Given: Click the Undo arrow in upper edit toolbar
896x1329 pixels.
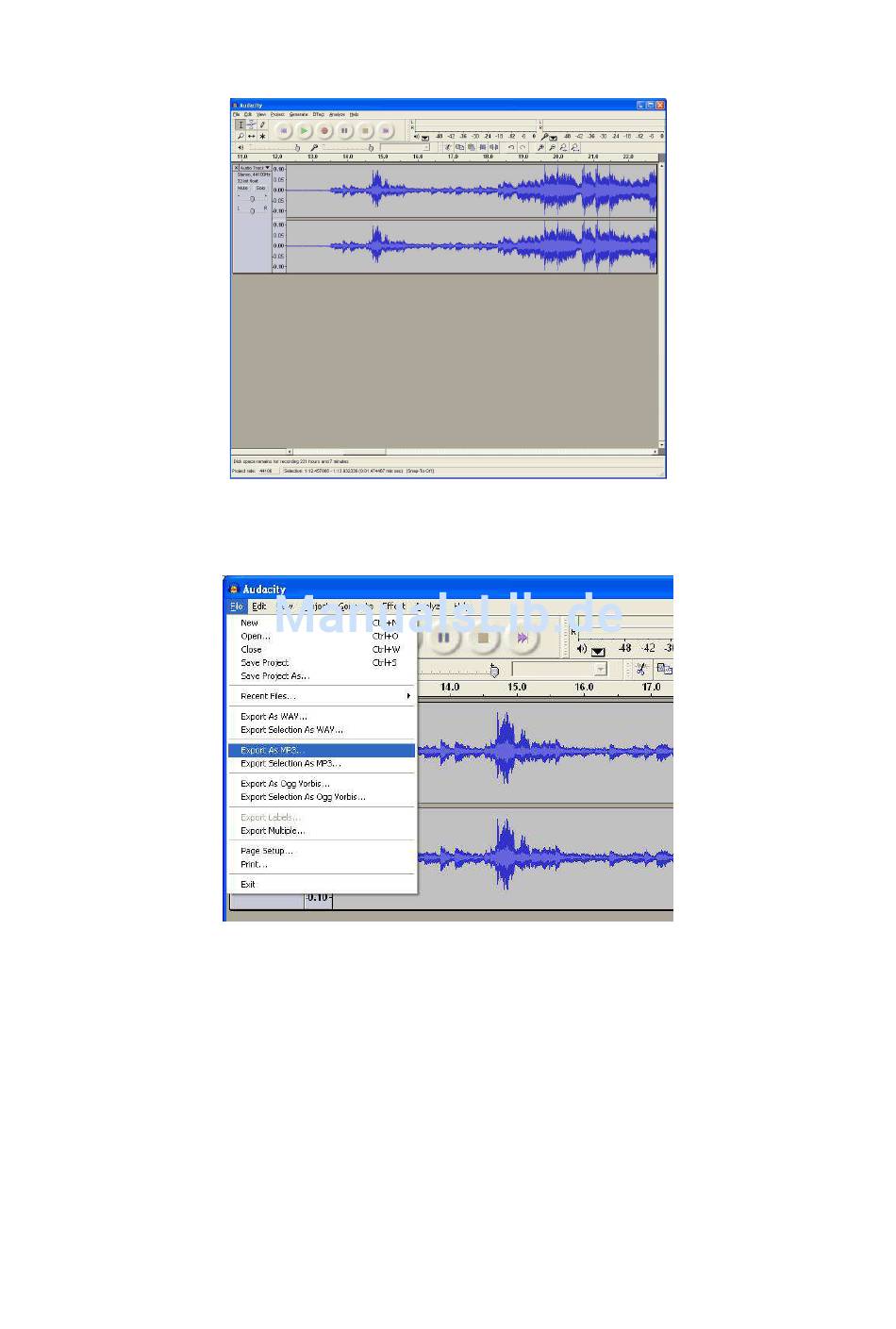Looking at the screenshot, I should [511, 147].
